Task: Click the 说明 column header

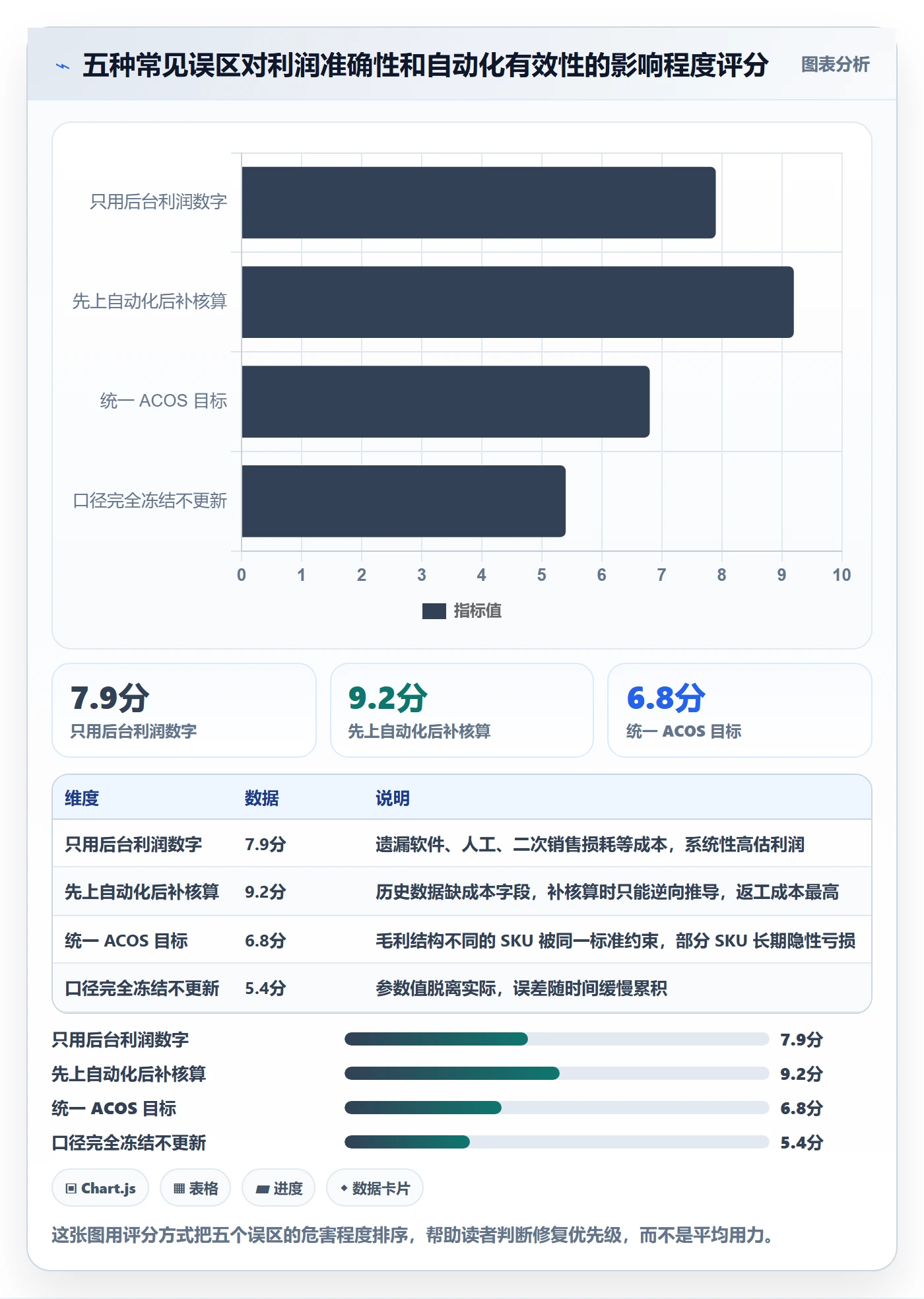Action: point(393,798)
